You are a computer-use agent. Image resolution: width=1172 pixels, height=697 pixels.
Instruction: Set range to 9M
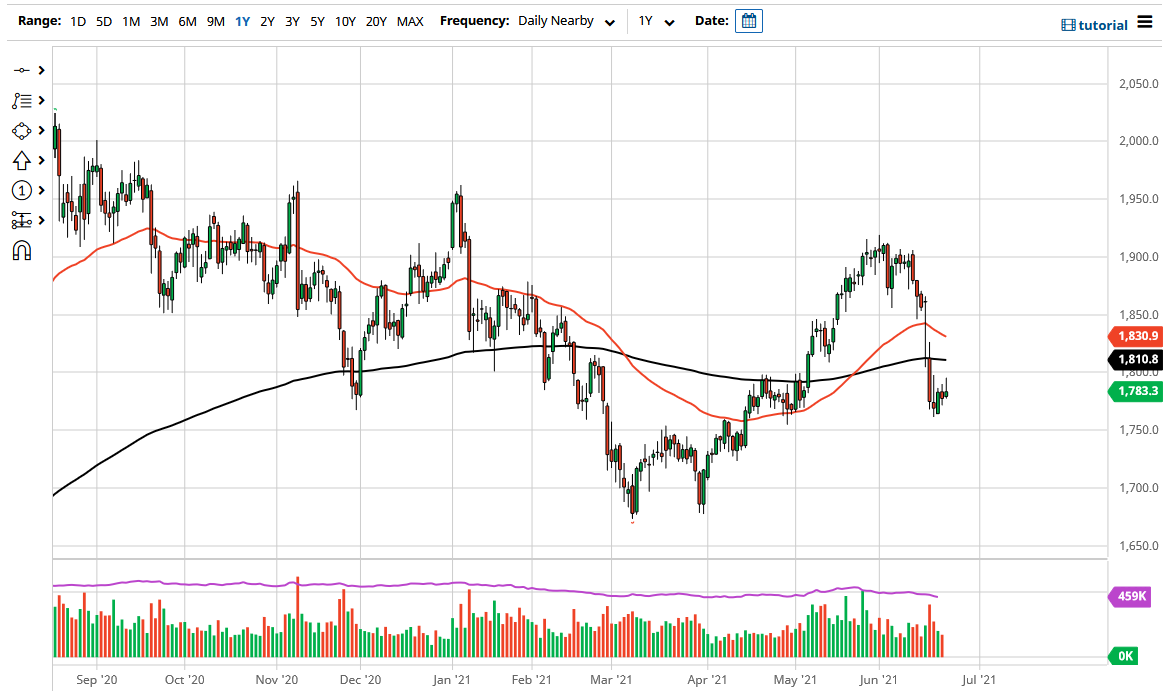click(x=215, y=22)
